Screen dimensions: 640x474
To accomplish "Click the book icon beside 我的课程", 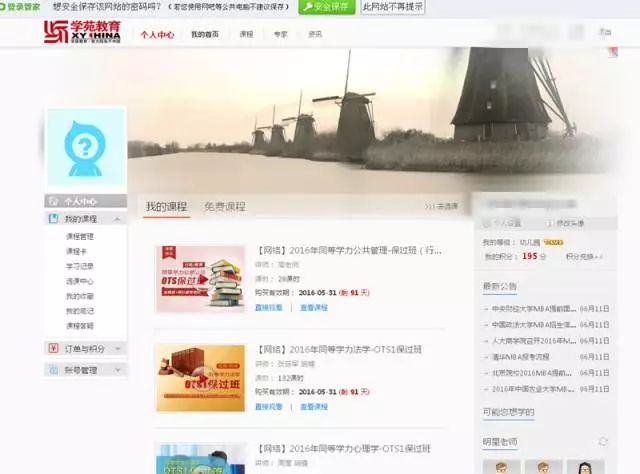I will click(53, 218).
